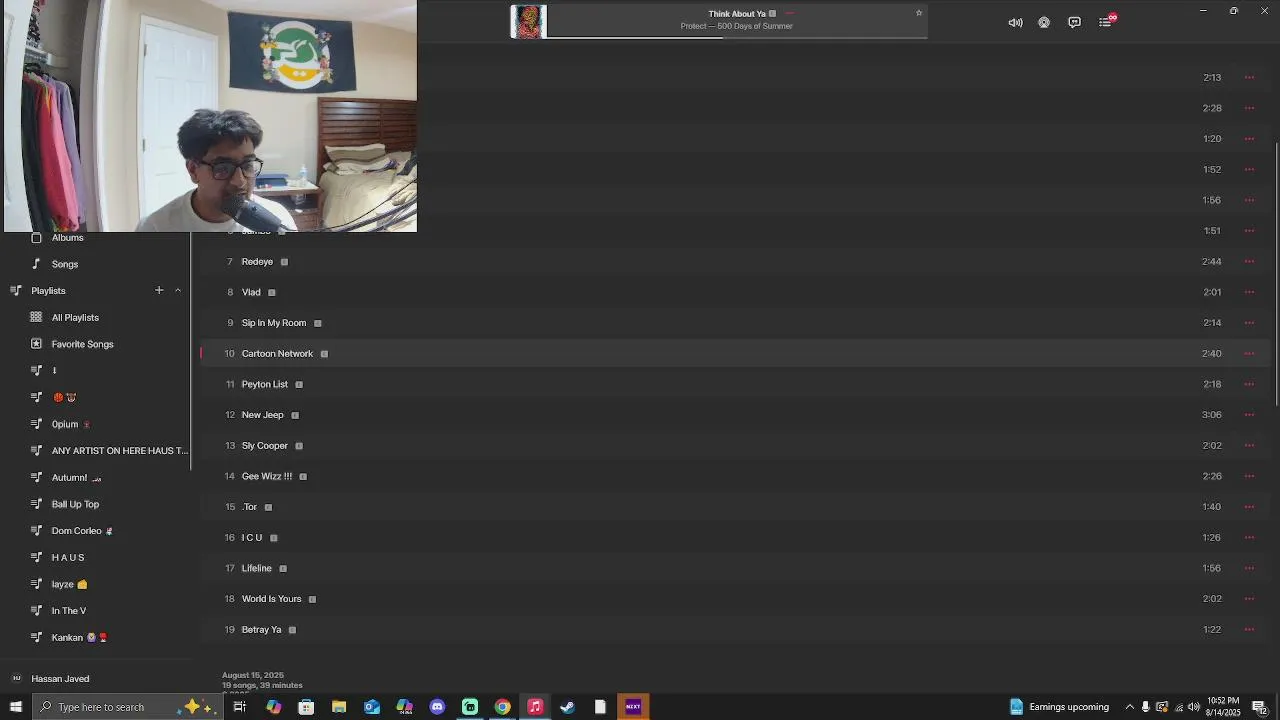Select the Vlad track

(735, 292)
